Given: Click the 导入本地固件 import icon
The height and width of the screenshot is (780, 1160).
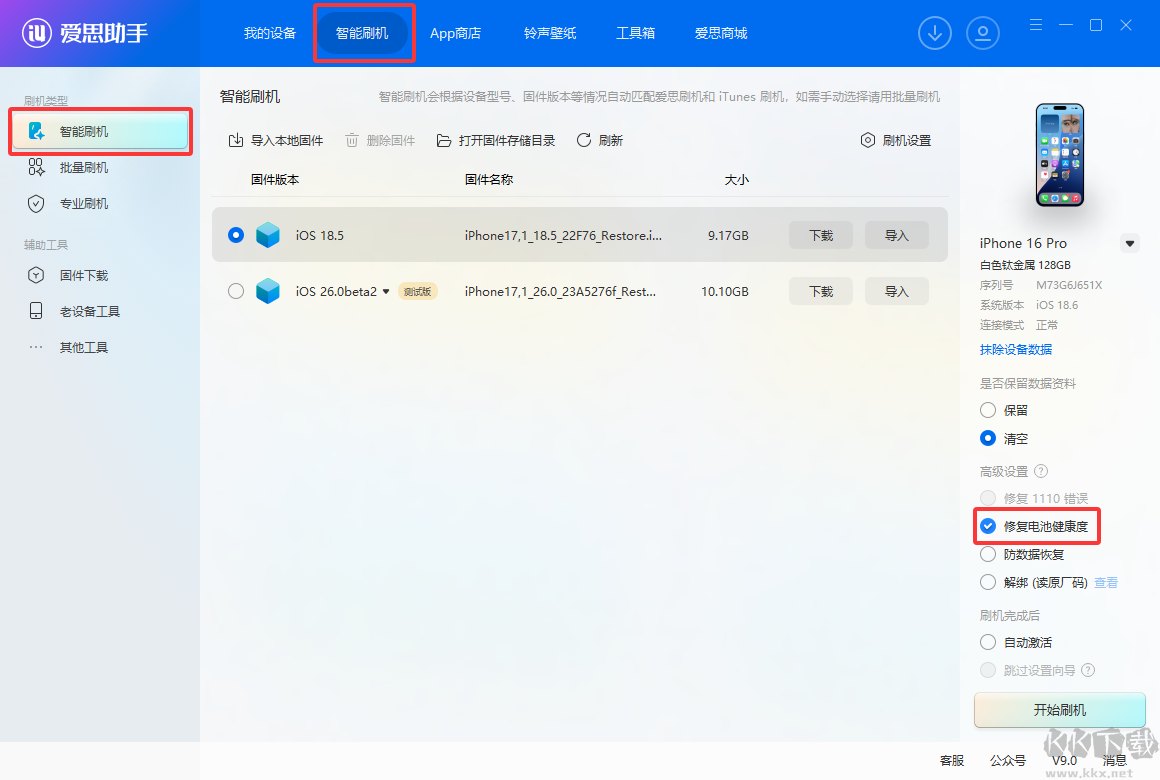Looking at the screenshot, I should [236, 141].
